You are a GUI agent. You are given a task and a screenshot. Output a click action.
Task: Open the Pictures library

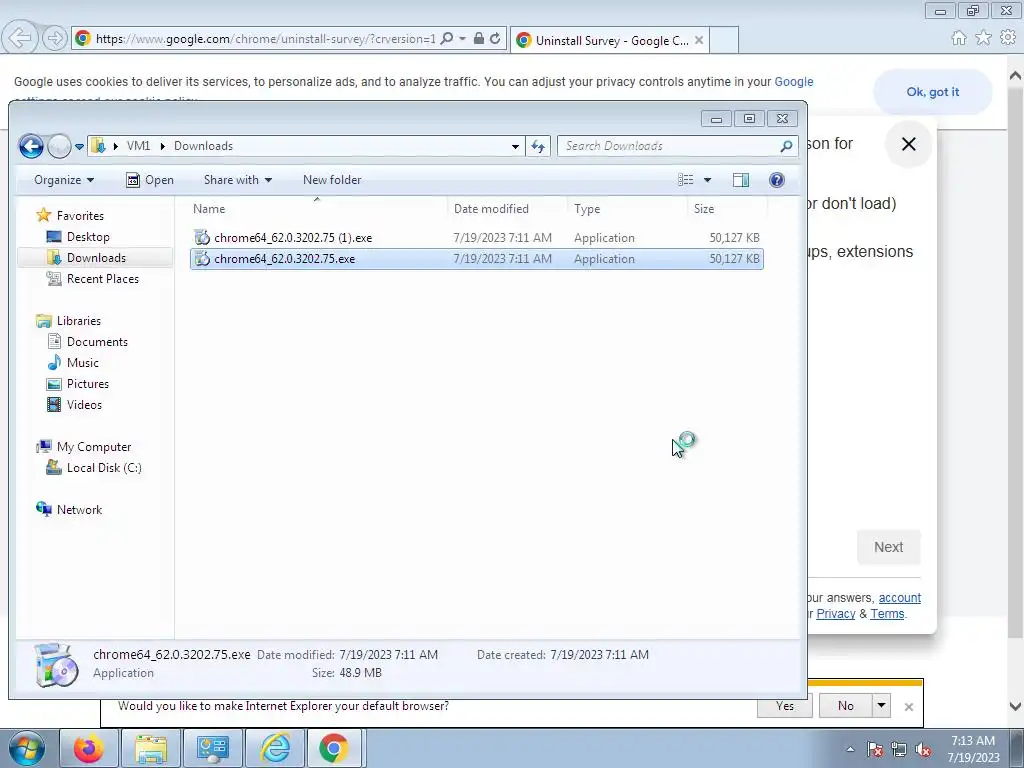[88, 383]
